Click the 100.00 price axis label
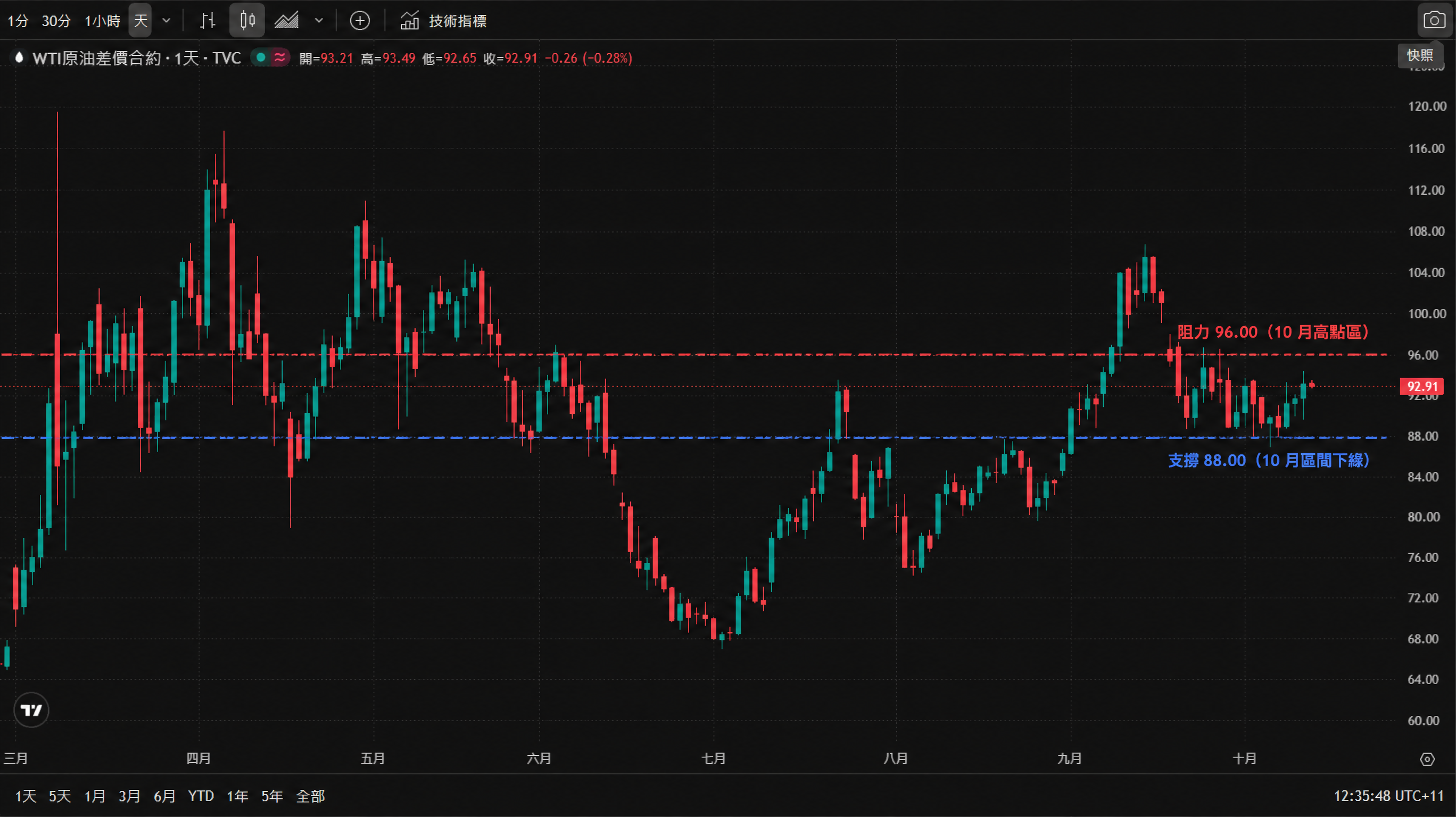The image size is (1456, 817). point(1427,314)
